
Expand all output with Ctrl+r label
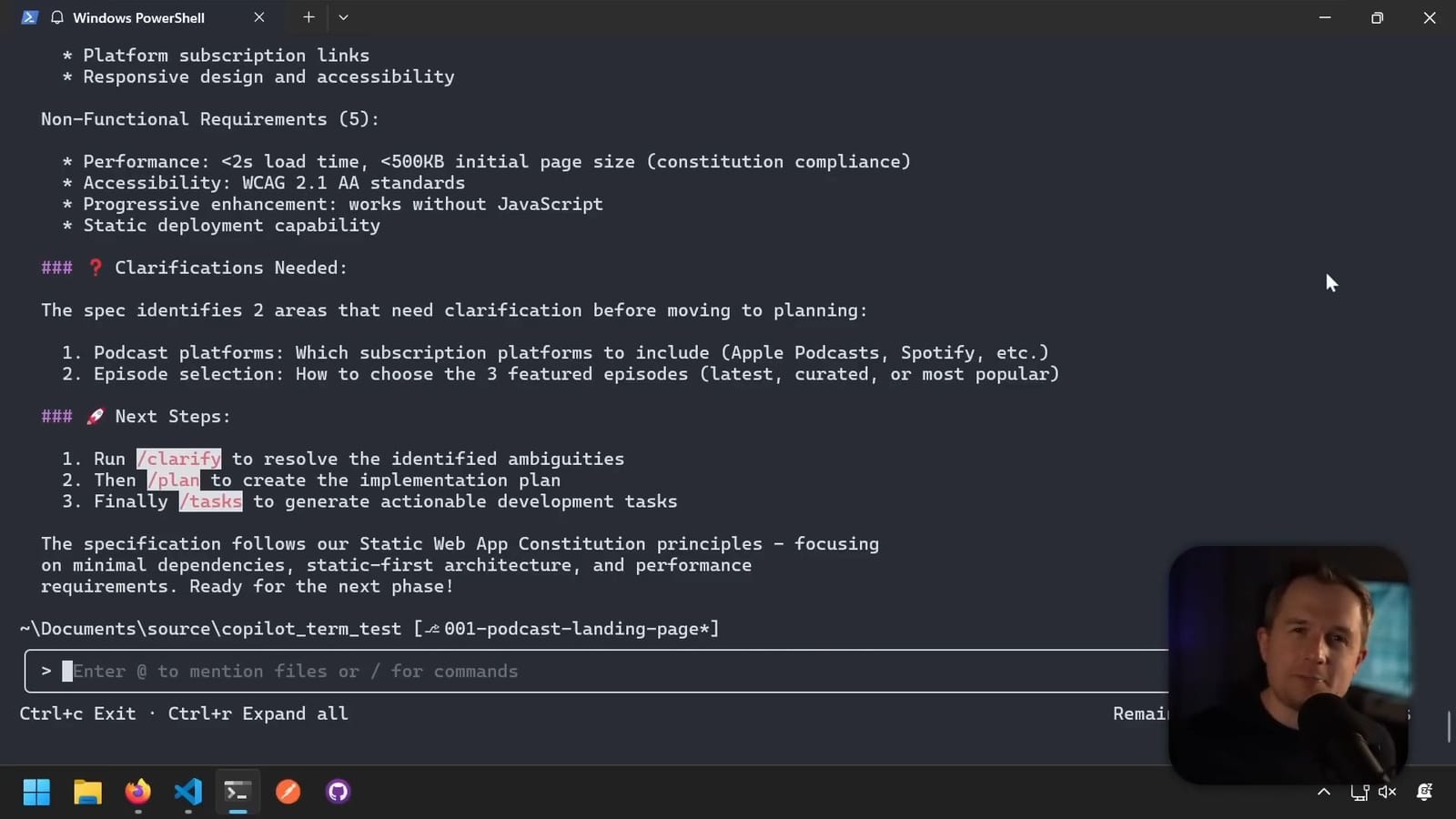[x=258, y=713]
